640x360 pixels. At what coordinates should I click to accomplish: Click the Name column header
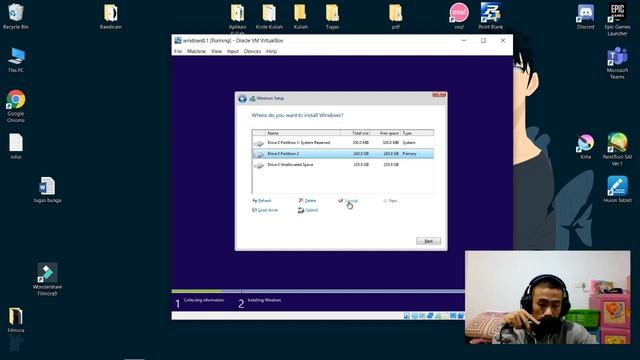coord(302,133)
